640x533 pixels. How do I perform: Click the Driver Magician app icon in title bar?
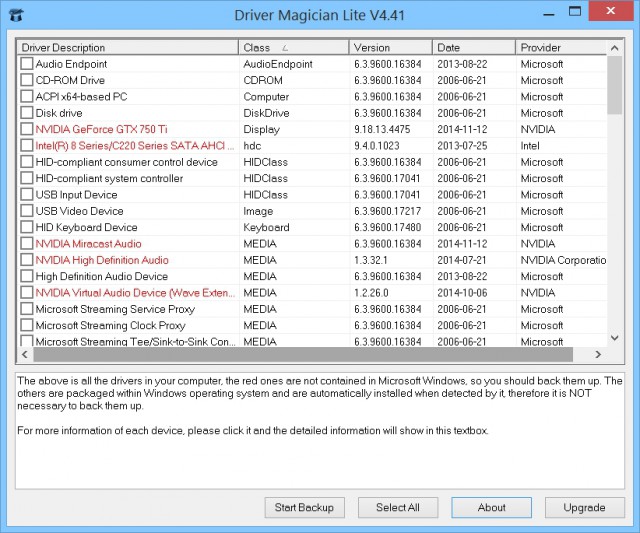16,15
